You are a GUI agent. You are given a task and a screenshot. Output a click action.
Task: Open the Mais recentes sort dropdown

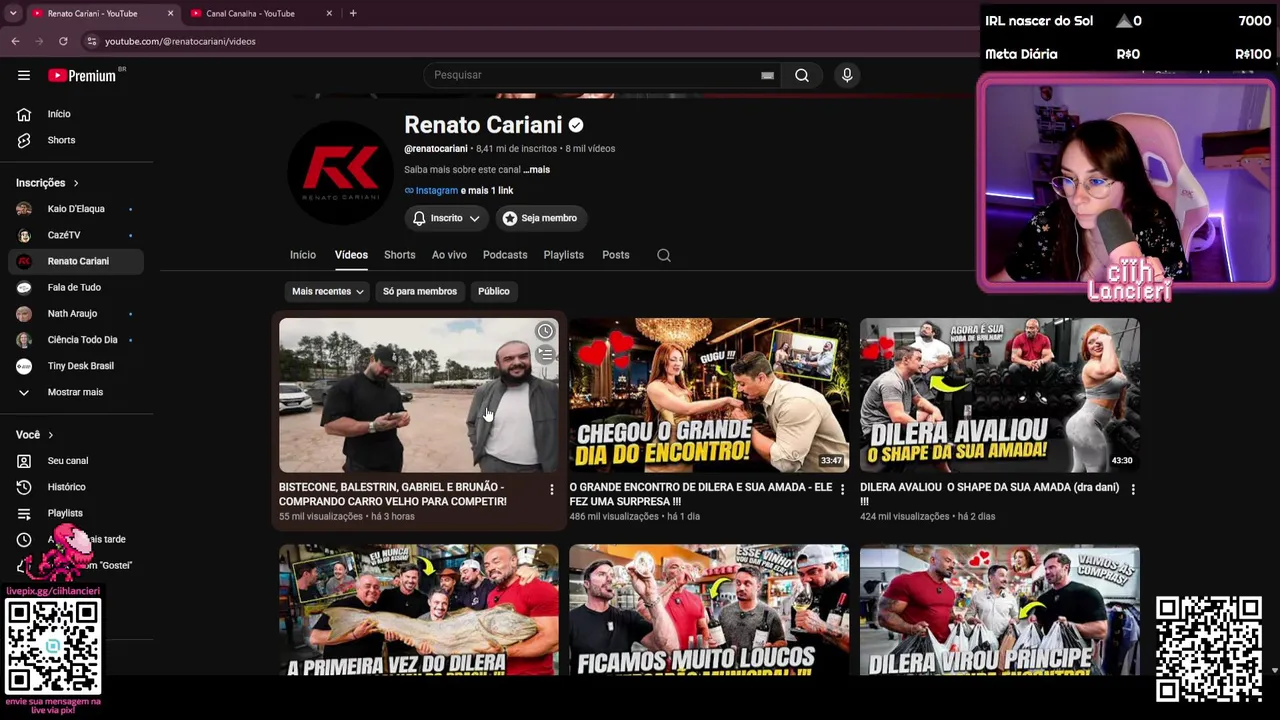(x=327, y=291)
